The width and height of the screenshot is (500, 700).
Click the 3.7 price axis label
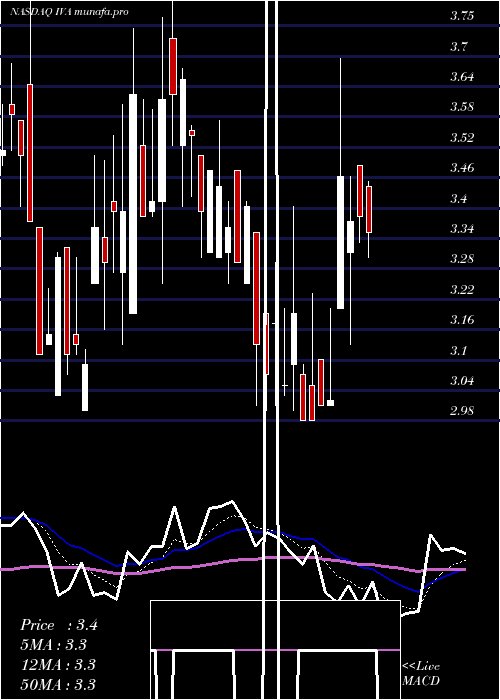[x=459, y=46]
